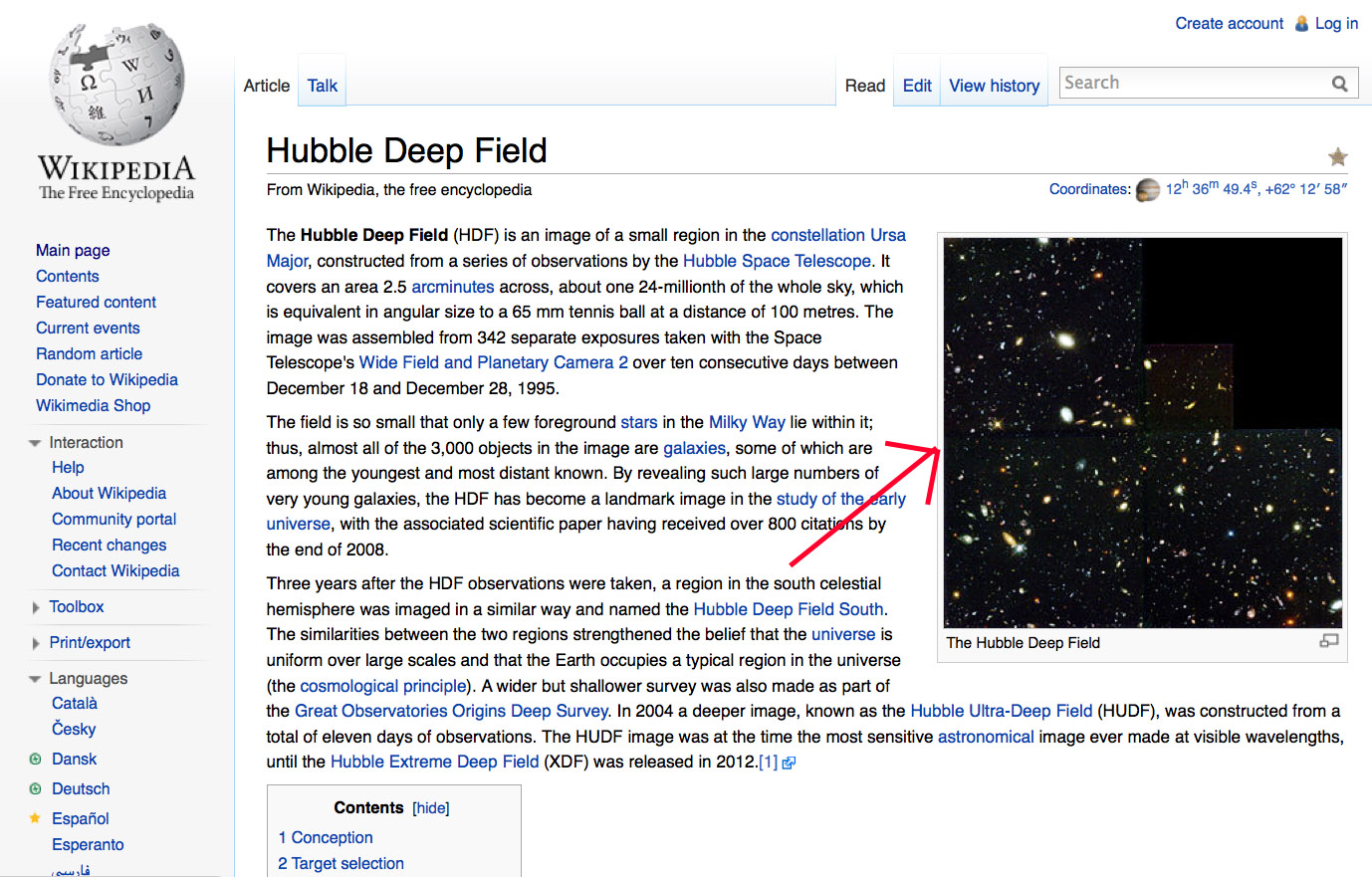Viewport: 1372px width, 877px height.
Task: Open the Community portal link
Action: click(x=114, y=519)
